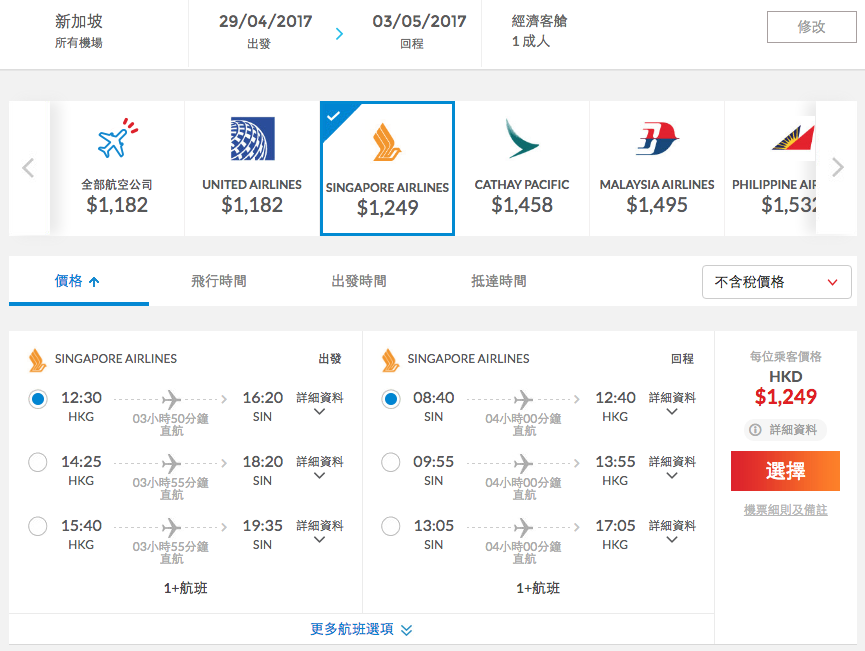Click plane icon on the 15:40 HKG flight
865x651 pixels.
point(171,527)
